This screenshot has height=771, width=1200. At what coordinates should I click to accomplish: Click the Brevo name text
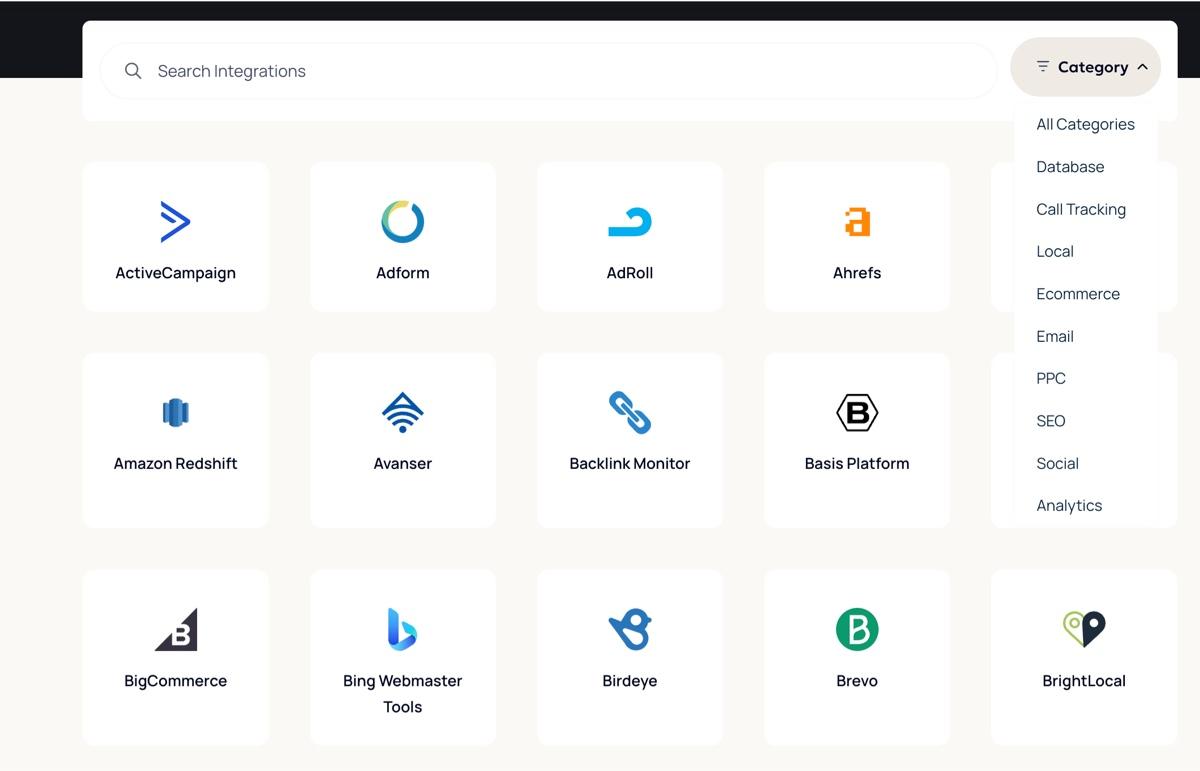(857, 681)
